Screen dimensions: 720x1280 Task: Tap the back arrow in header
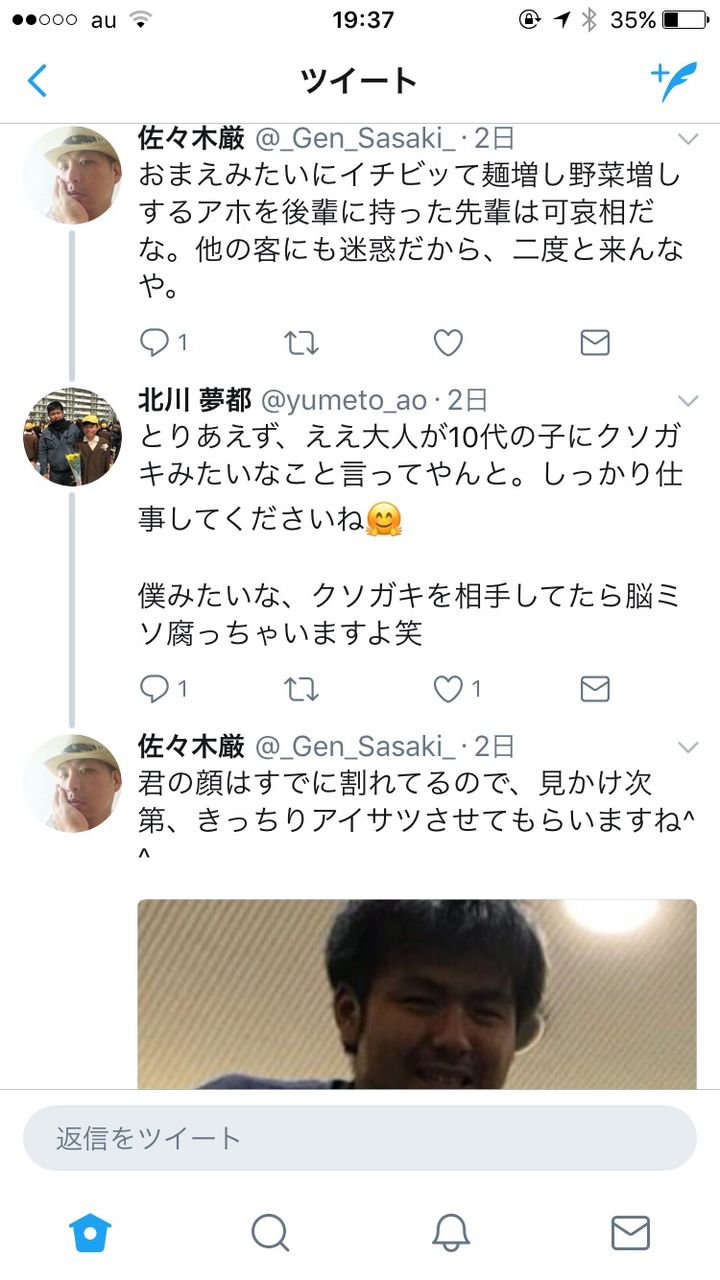coord(37,80)
